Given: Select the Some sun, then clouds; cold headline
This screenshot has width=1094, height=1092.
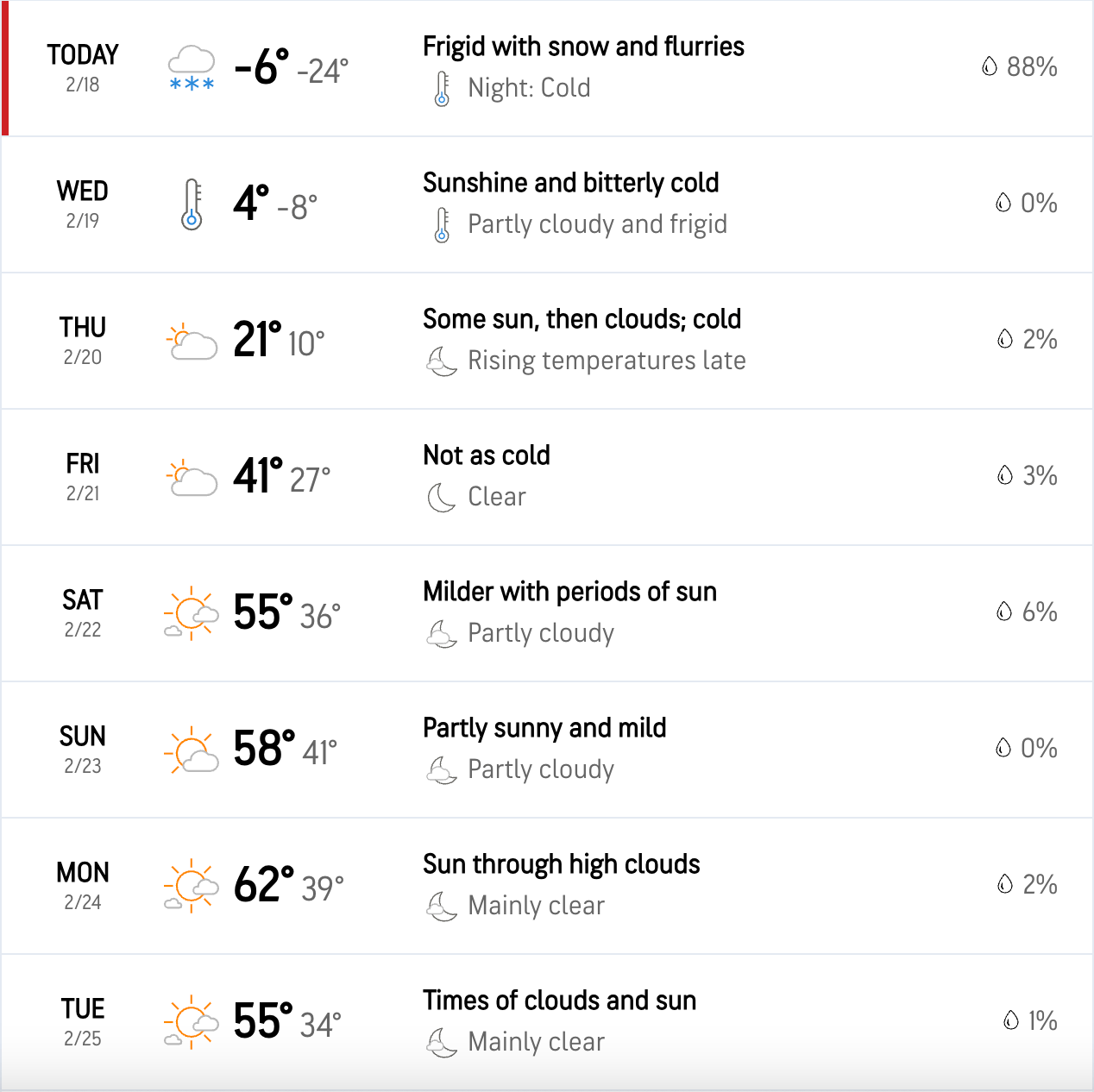Looking at the screenshot, I should (582, 319).
